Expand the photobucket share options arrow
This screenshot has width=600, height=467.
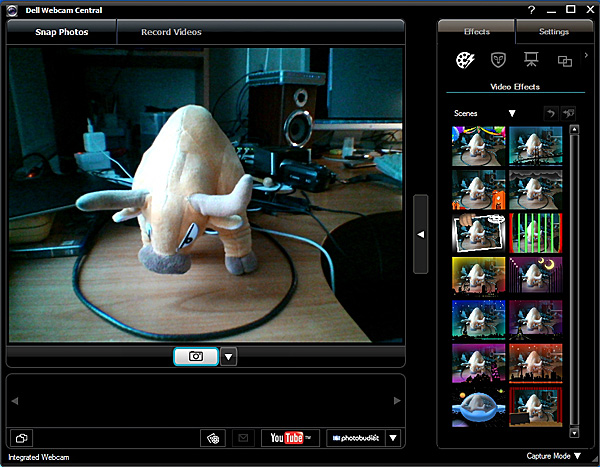[393, 437]
